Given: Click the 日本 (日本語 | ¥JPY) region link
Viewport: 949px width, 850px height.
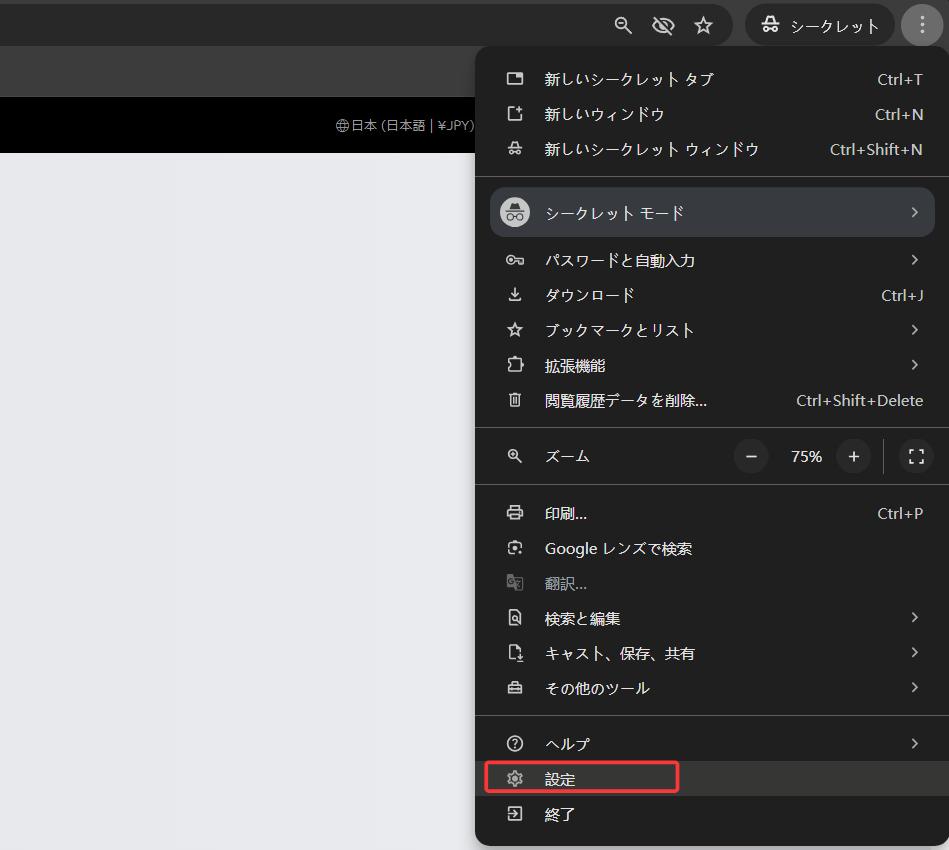Looking at the screenshot, I should coord(403,126).
